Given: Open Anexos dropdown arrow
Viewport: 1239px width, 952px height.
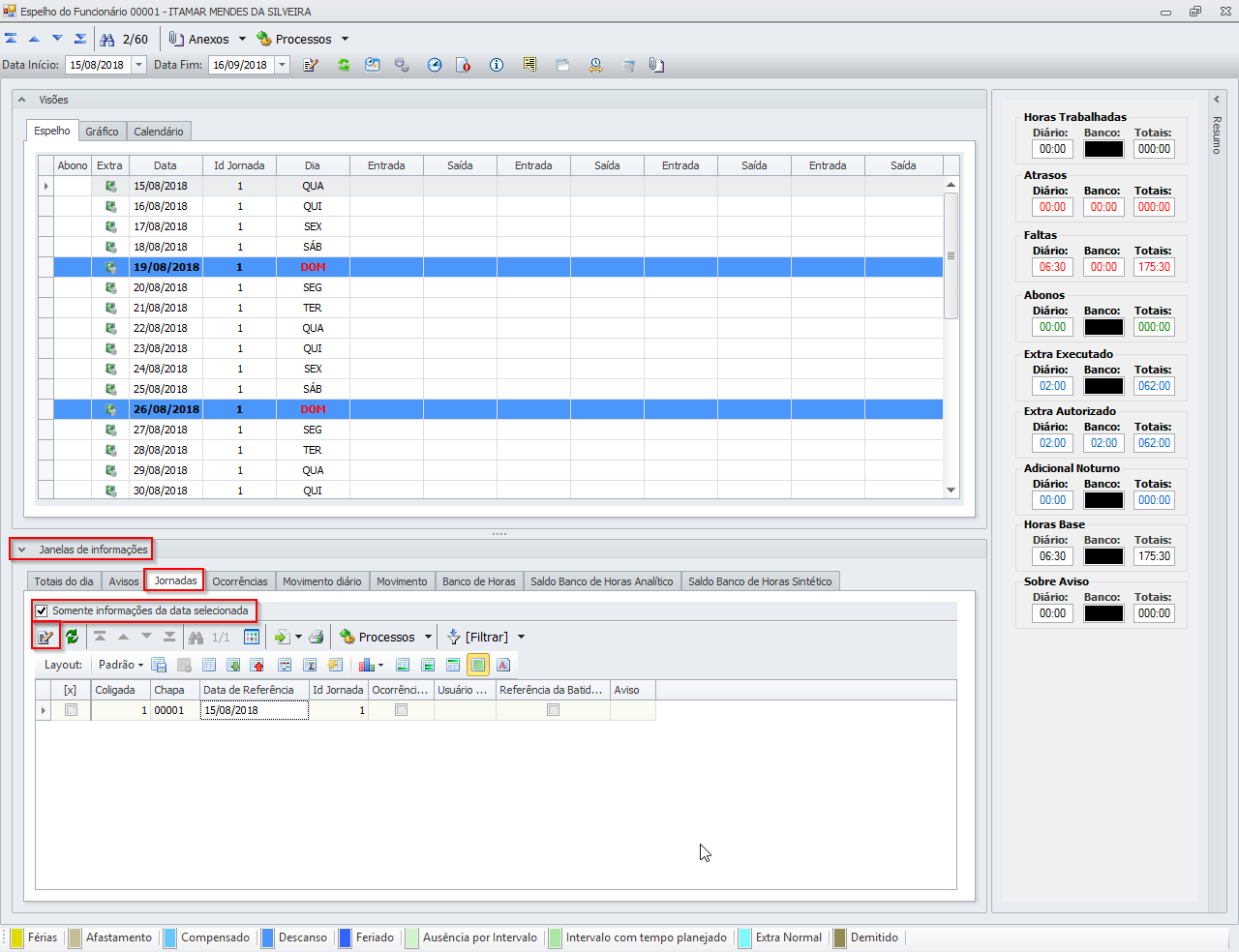Looking at the screenshot, I should point(242,40).
